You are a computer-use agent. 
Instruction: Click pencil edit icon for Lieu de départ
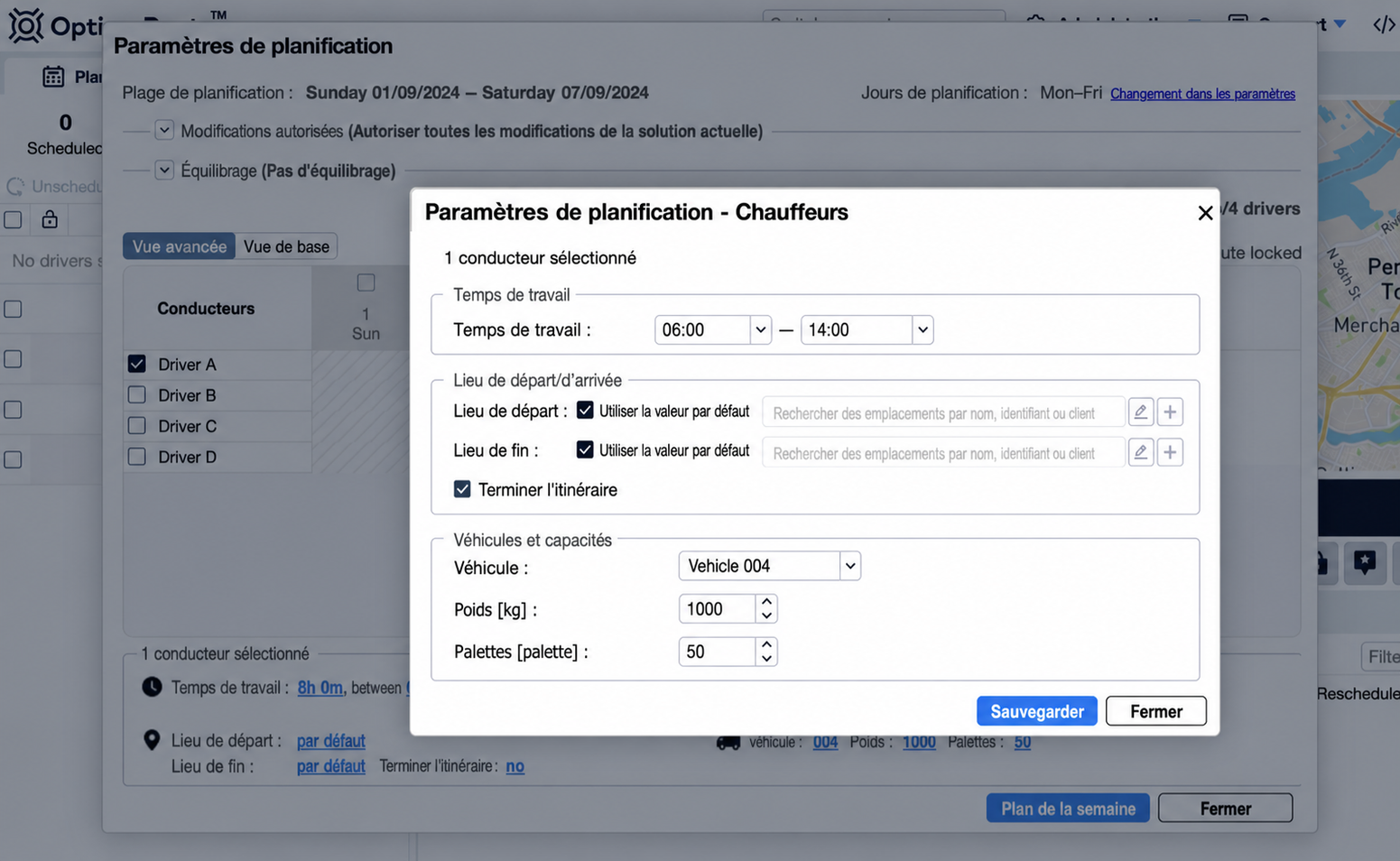pyautogui.click(x=1141, y=412)
